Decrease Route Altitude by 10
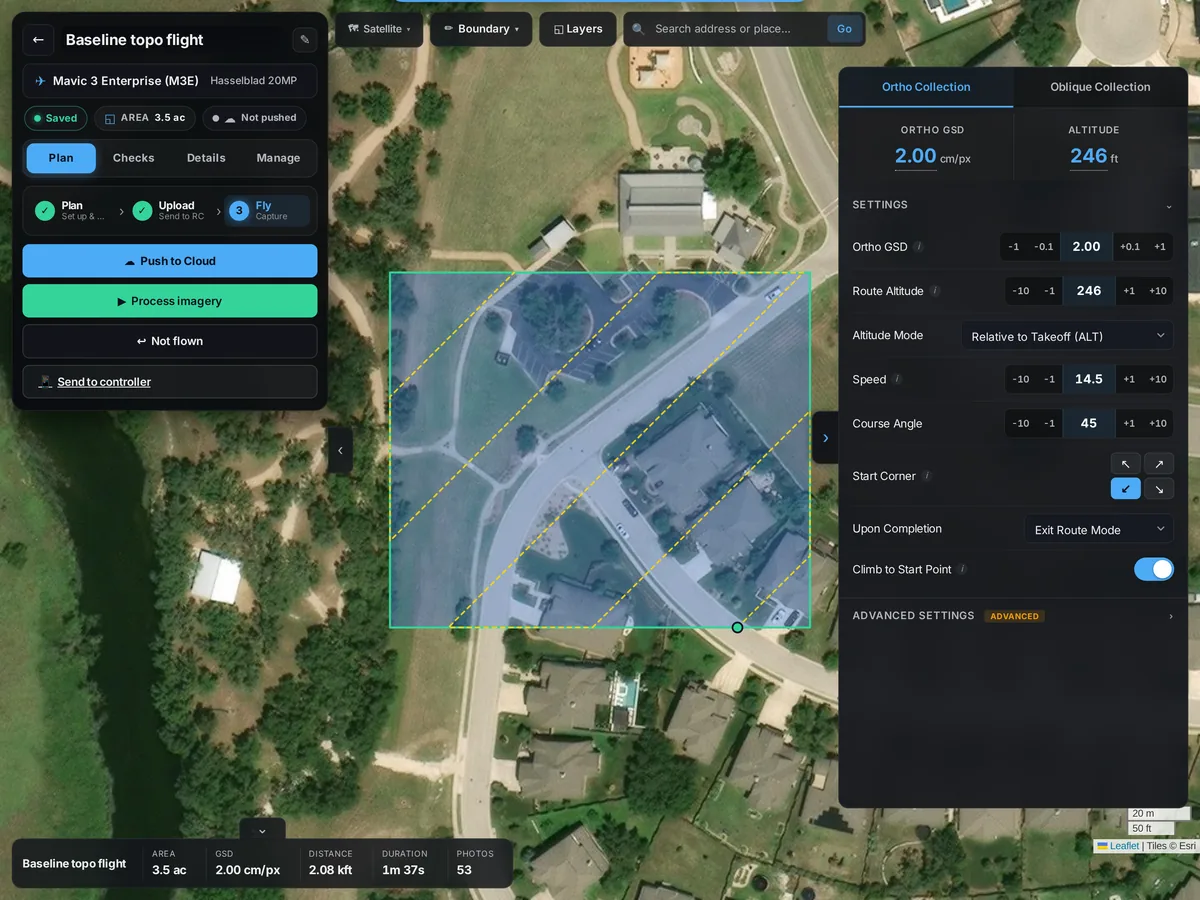 point(1020,291)
